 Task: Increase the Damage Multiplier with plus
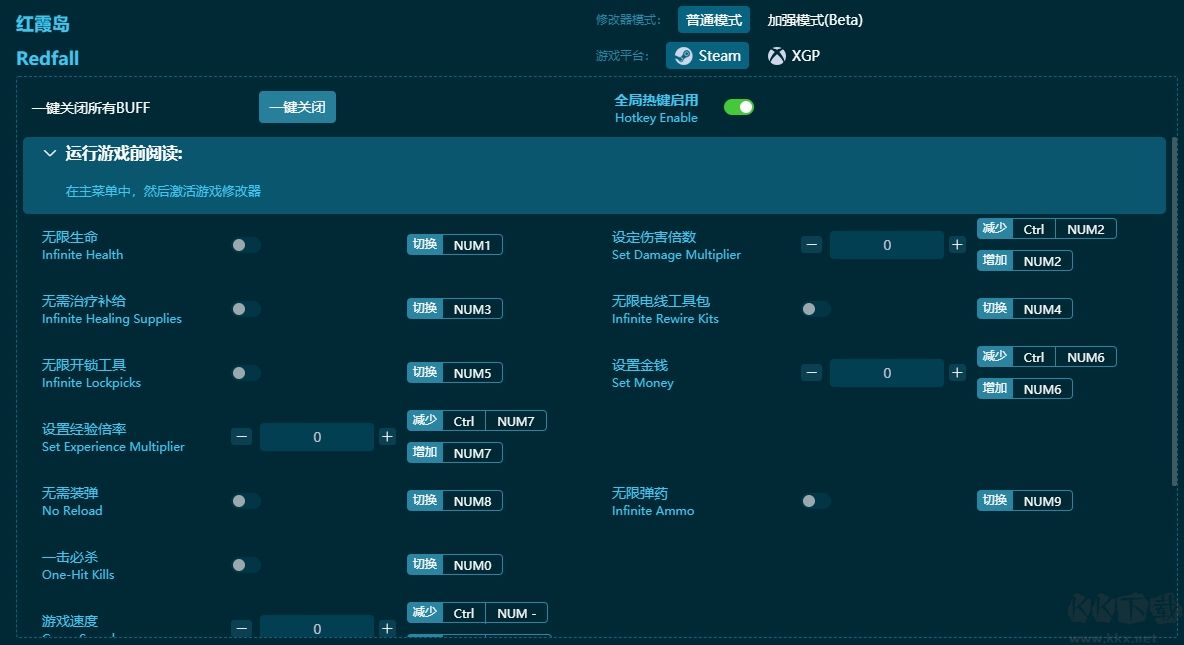(x=957, y=245)
